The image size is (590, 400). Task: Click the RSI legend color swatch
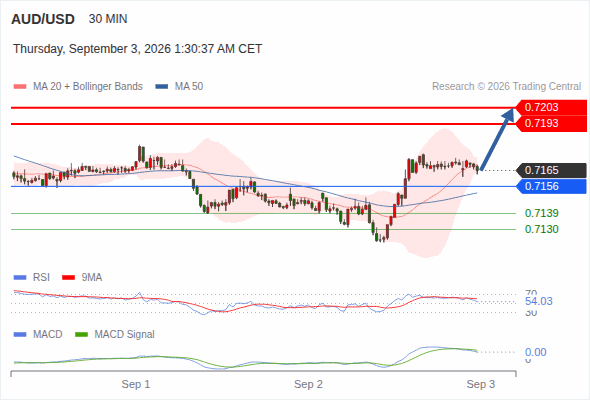(20, 278)
